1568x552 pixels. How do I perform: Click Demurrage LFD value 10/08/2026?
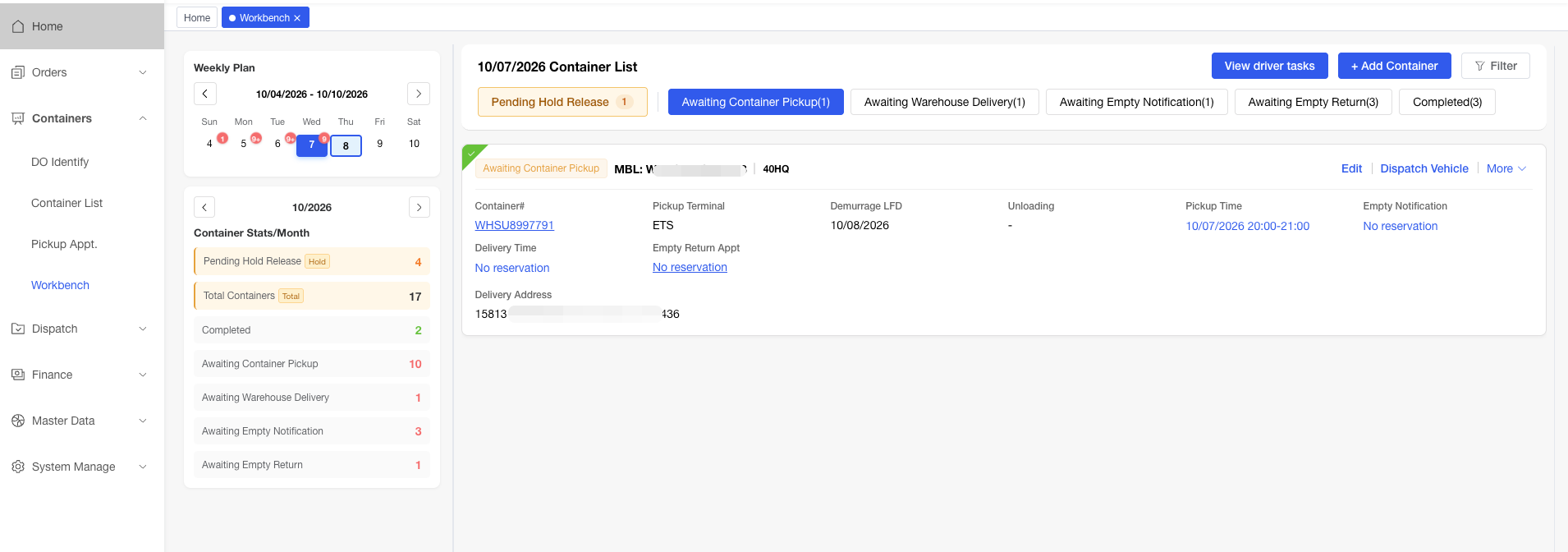[x=860, y=225]
